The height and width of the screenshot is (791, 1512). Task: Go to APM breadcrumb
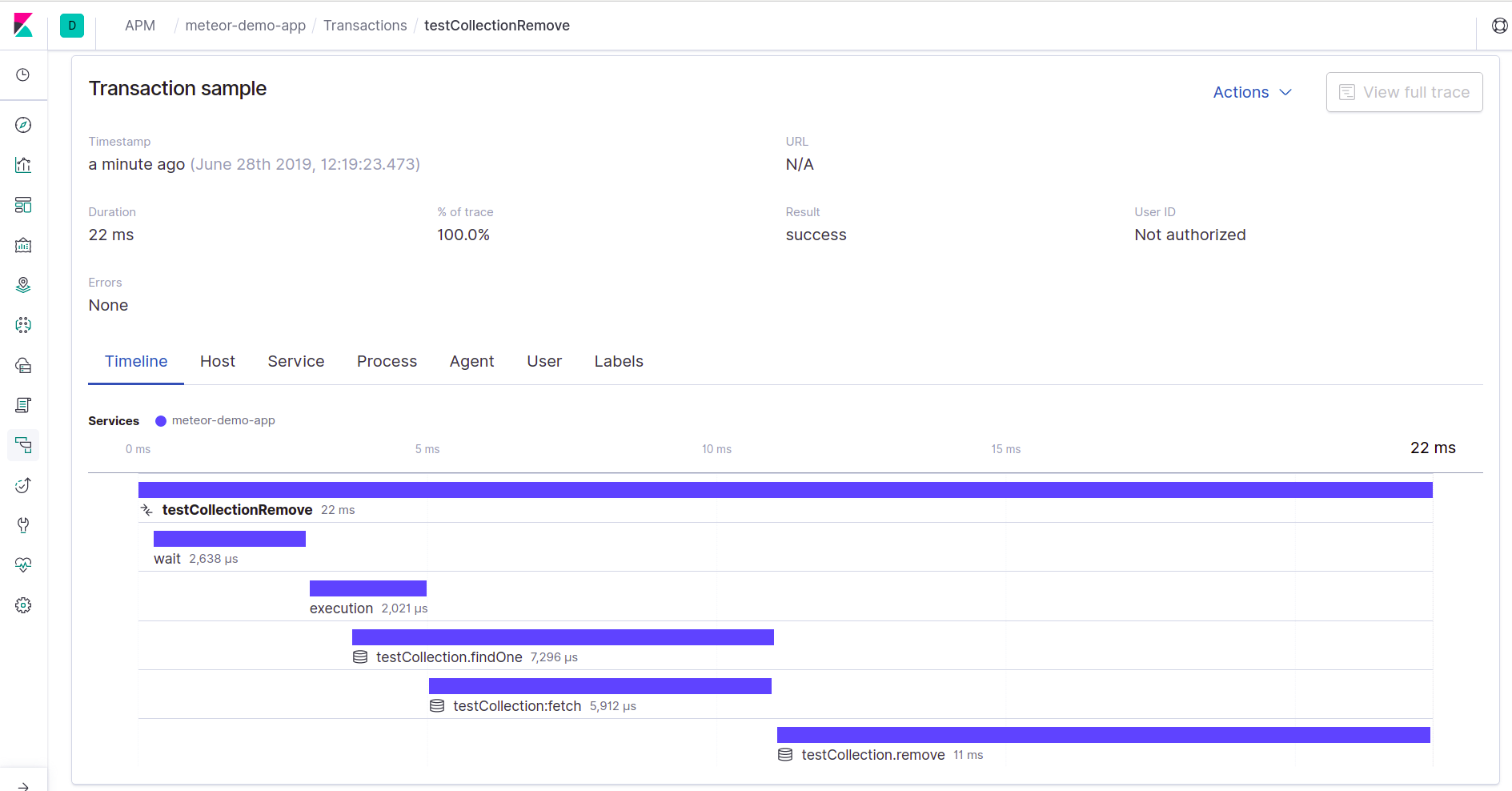pos(140,26)
